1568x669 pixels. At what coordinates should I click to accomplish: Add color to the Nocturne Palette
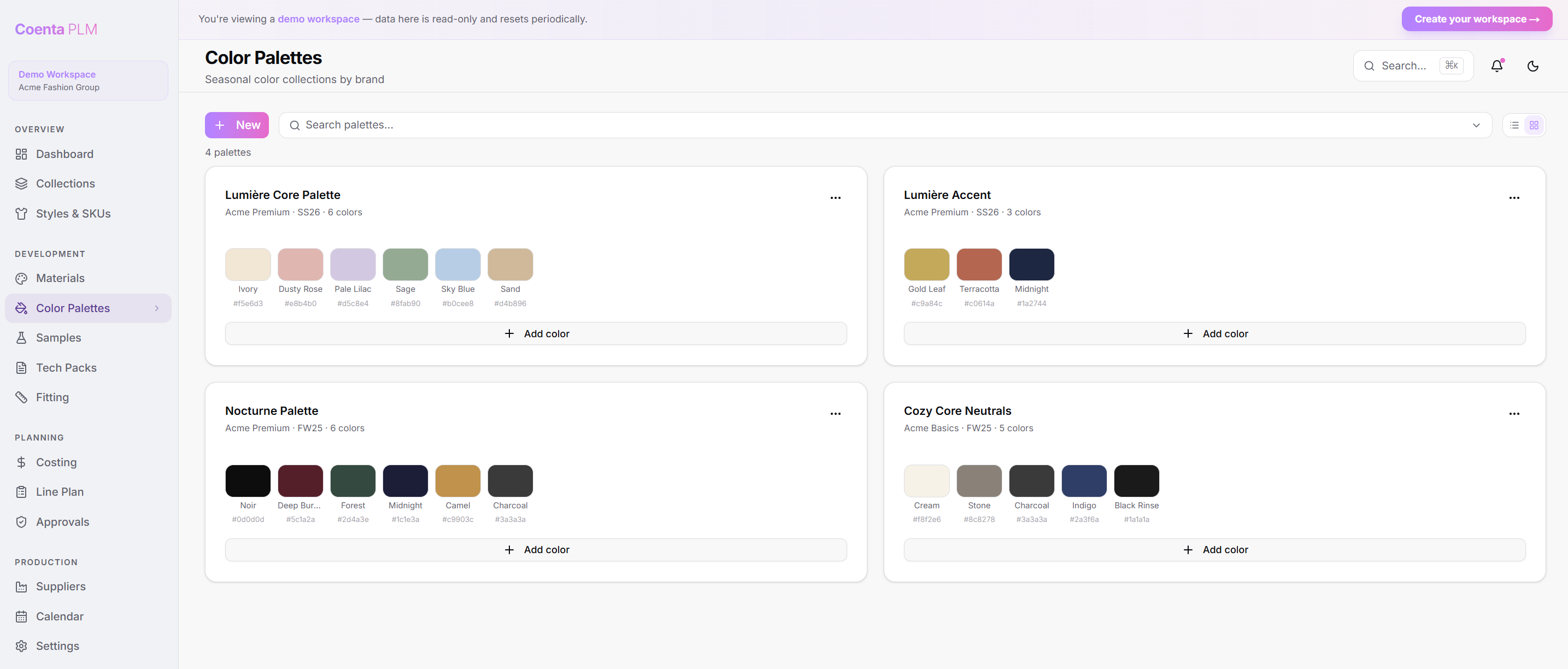536,550
